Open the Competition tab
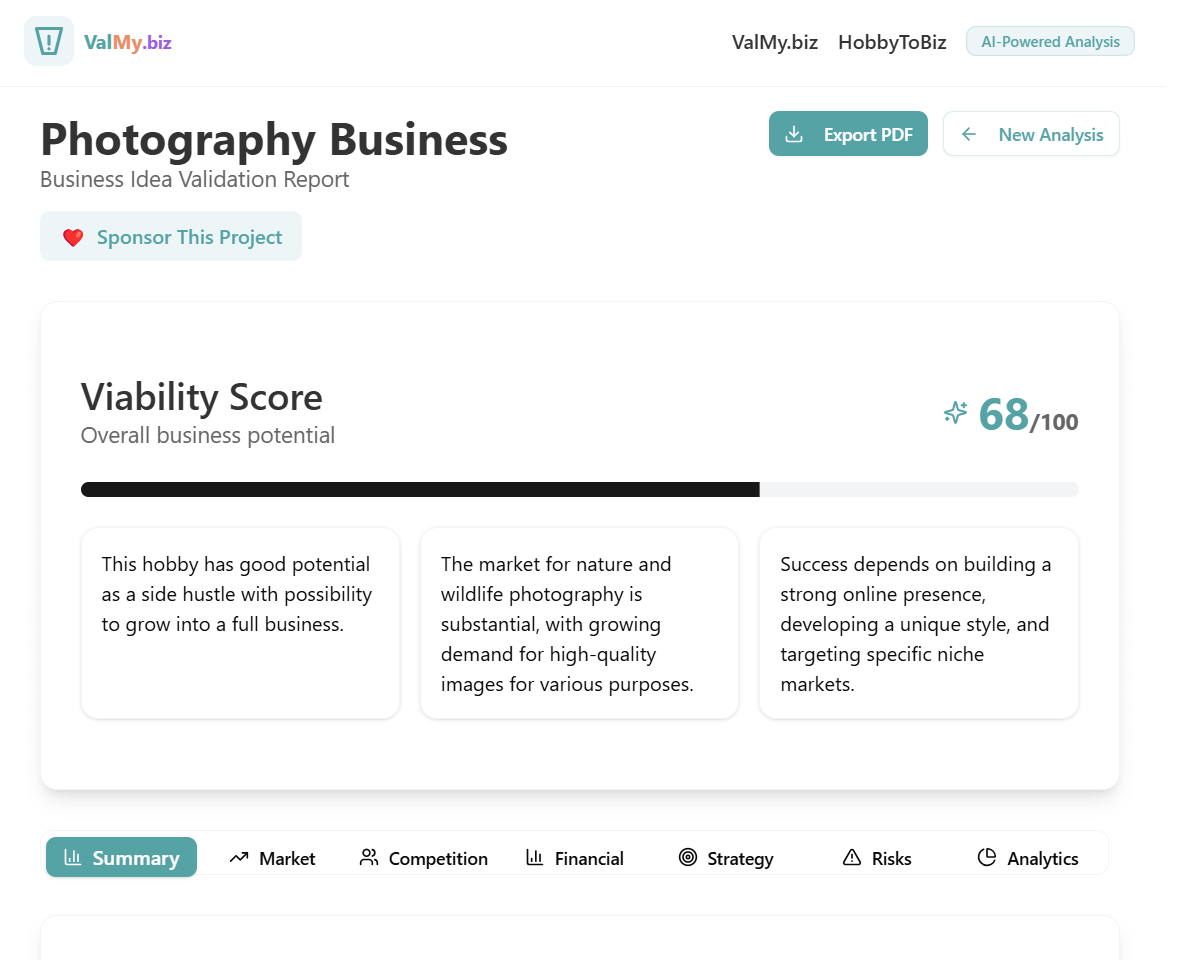This screenshot has width=1178, height=960. click(x=424, y=858)
